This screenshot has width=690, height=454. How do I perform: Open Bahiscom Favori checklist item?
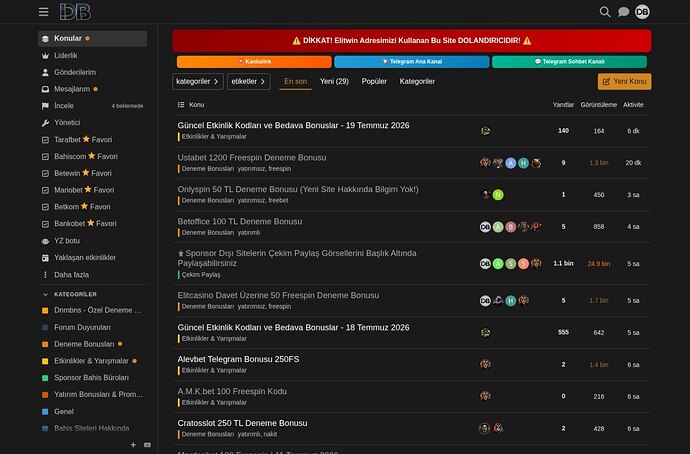(x=92, y=157)
